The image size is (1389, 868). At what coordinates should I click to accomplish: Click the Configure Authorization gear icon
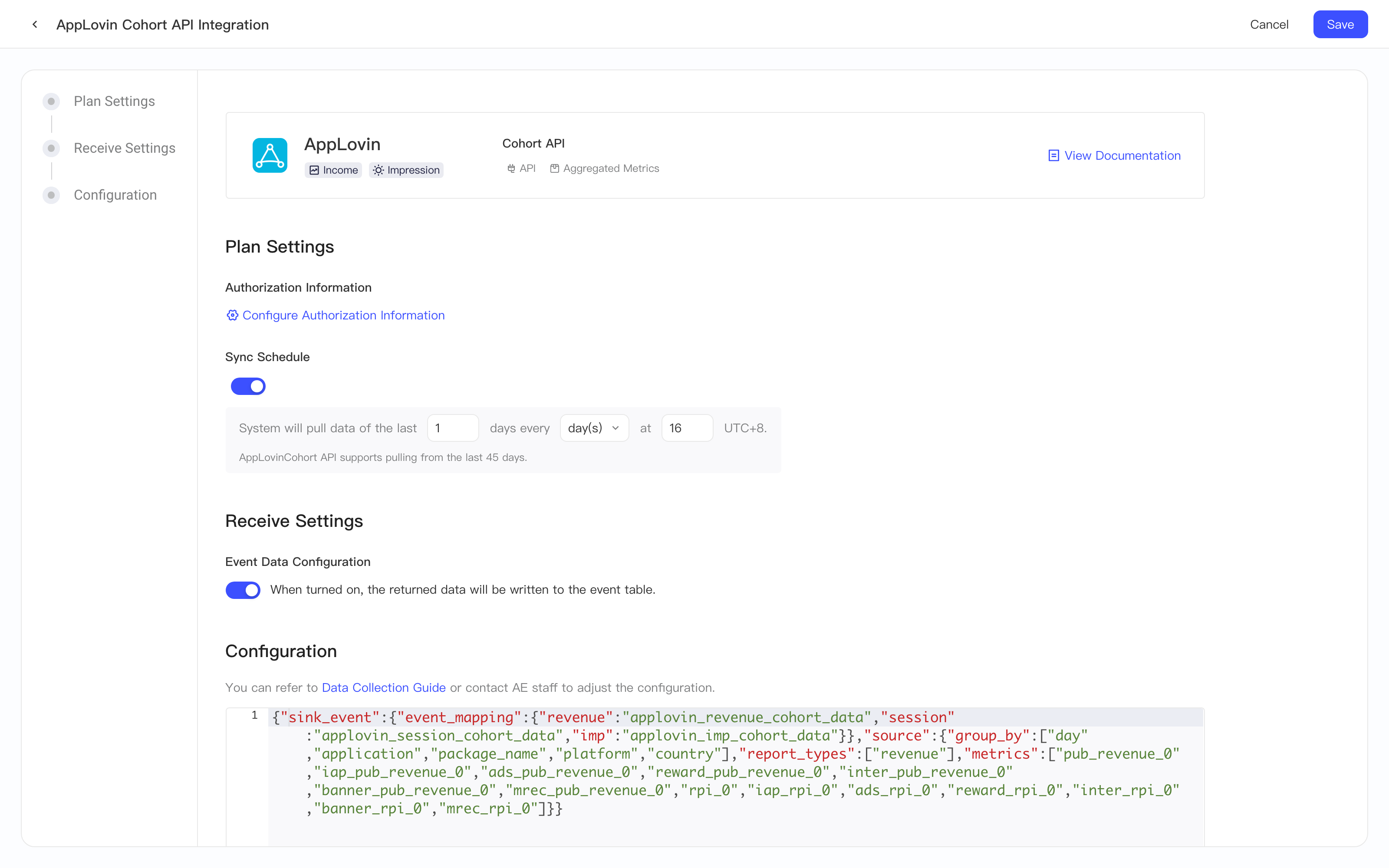[x=232, y=315]
